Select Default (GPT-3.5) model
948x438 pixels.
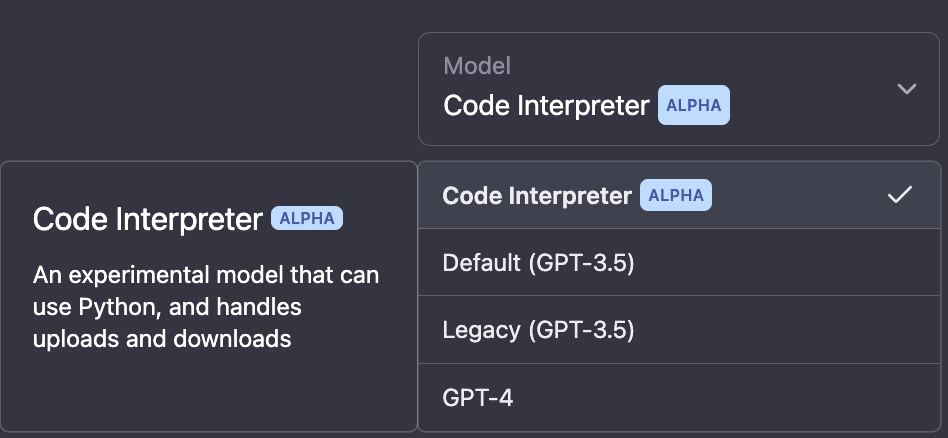[x=538, y=263]
